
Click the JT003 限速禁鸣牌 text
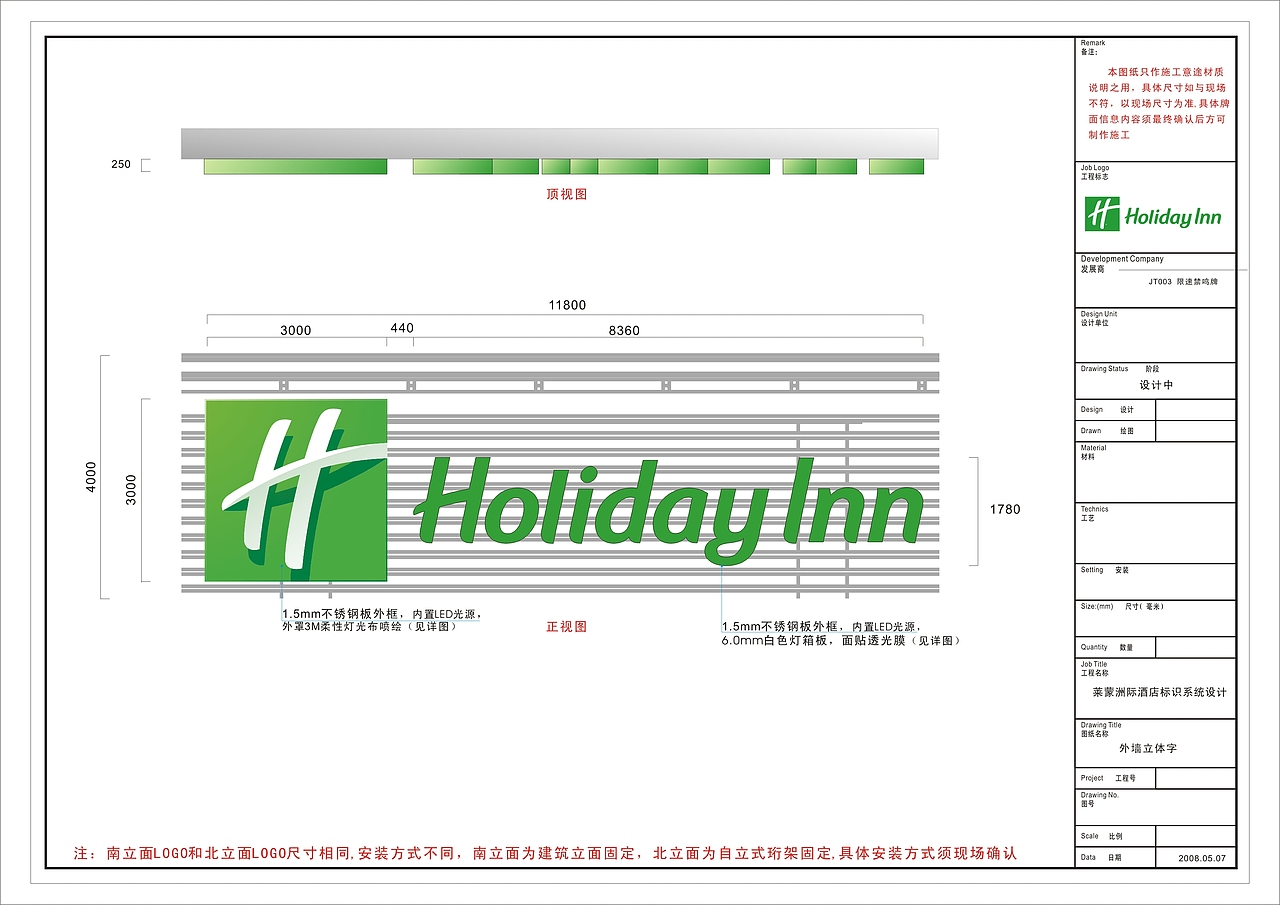point(1184,282)
